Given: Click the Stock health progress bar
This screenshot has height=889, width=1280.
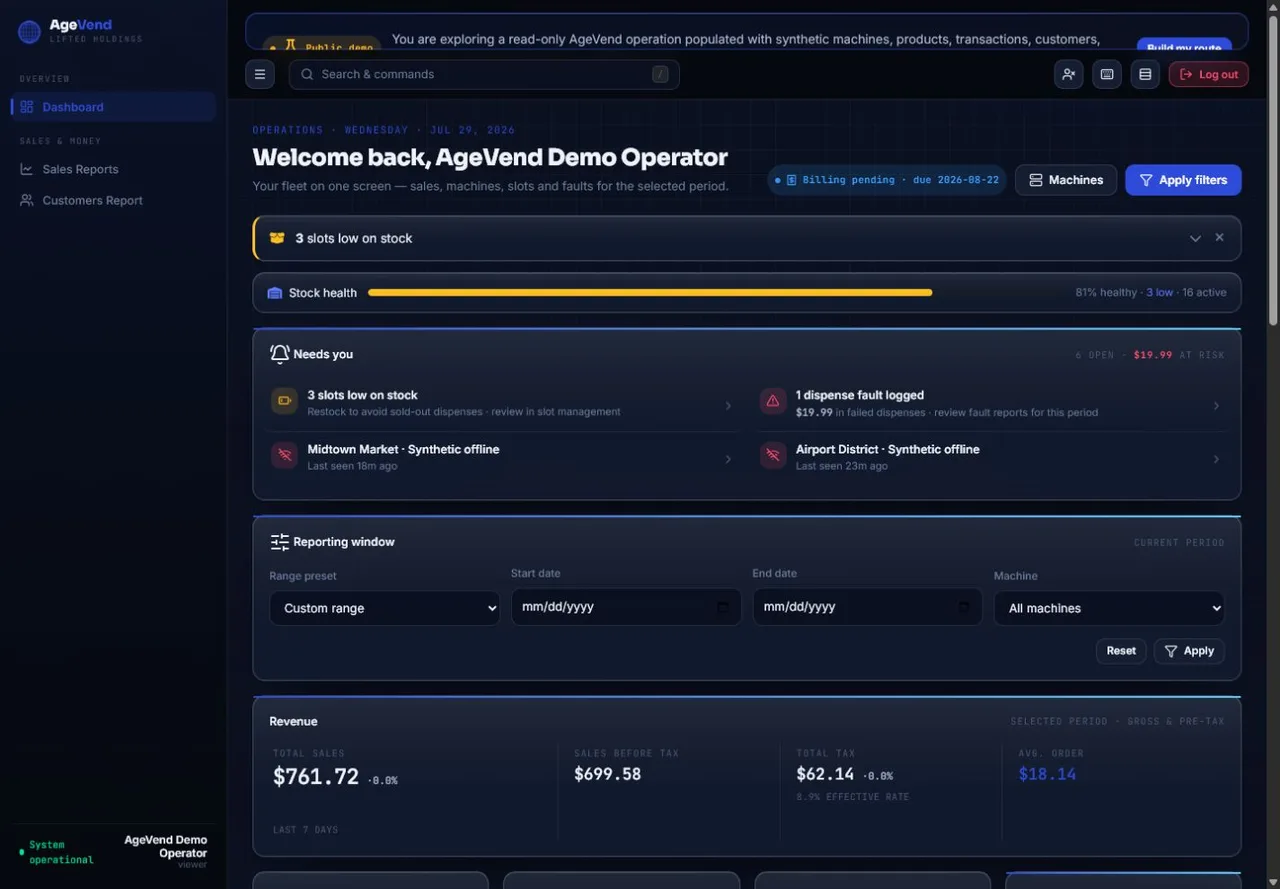Looking at the screenshot, I should click(650, 293).
